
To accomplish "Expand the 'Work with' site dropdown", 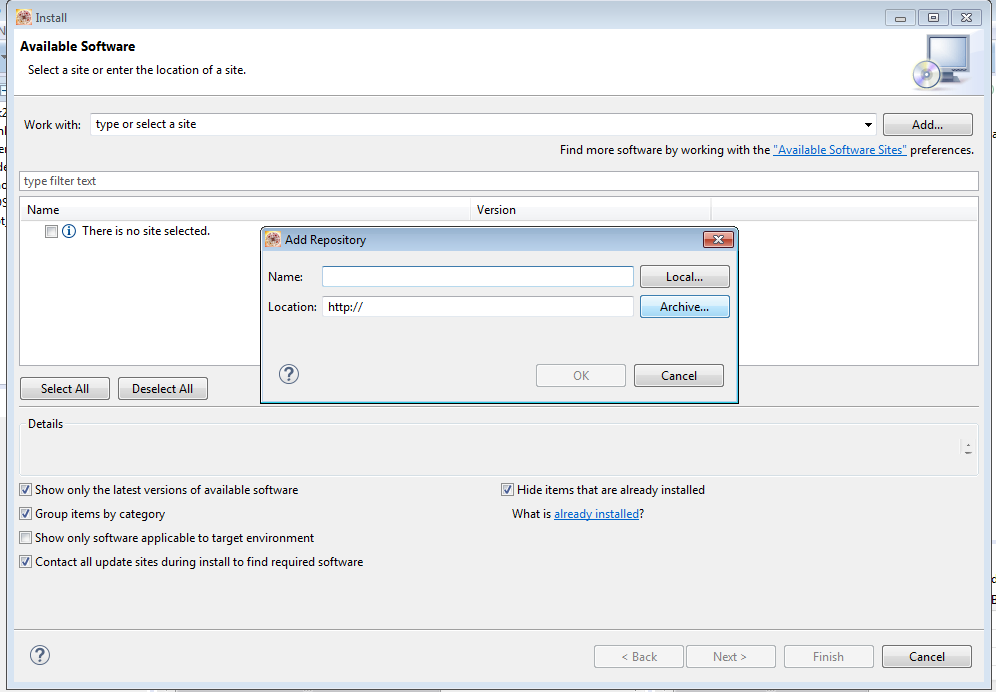I will [869, 125].
